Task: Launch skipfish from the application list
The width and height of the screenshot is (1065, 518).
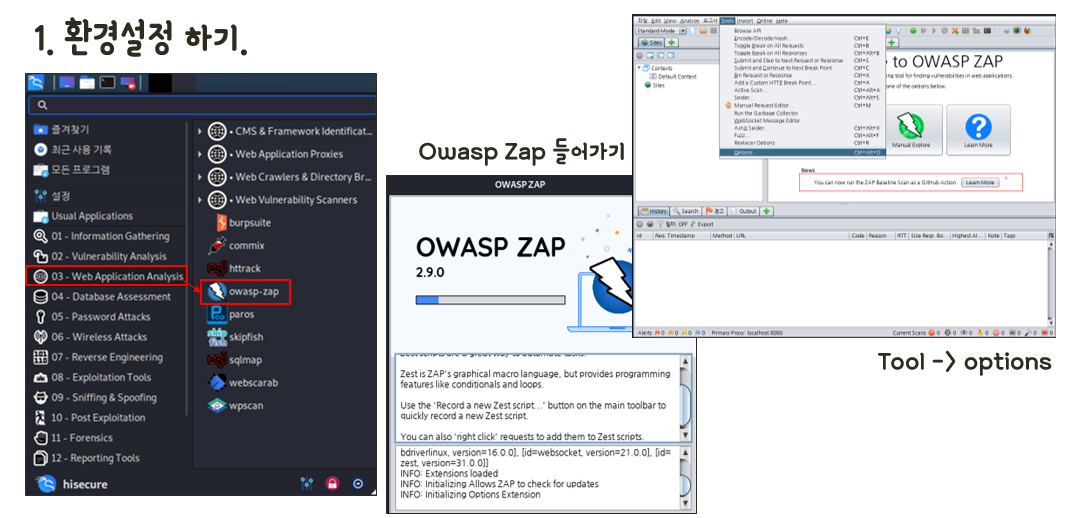Action: [x=236, y=337]
